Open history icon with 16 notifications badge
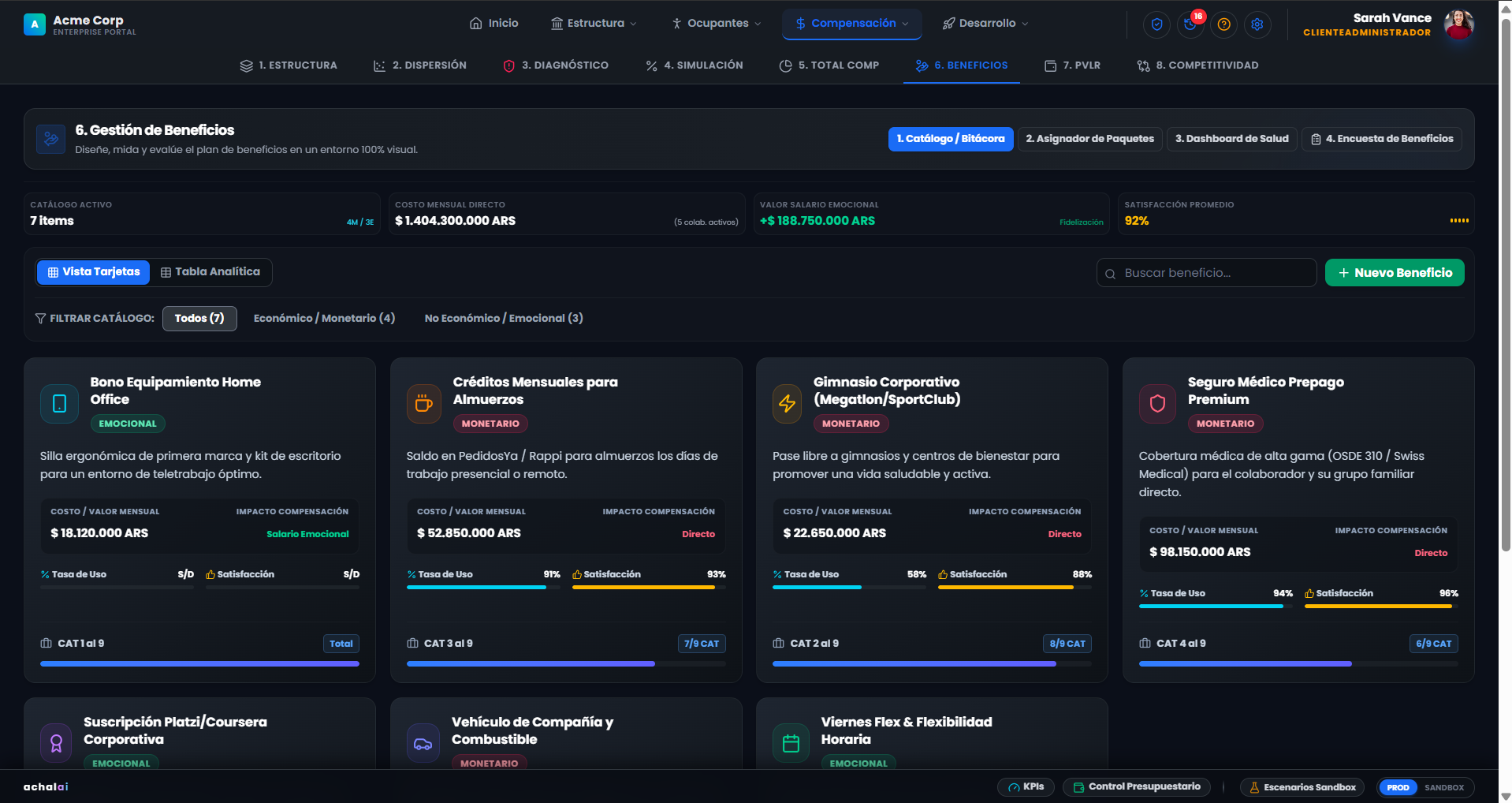 [1190, 24]
